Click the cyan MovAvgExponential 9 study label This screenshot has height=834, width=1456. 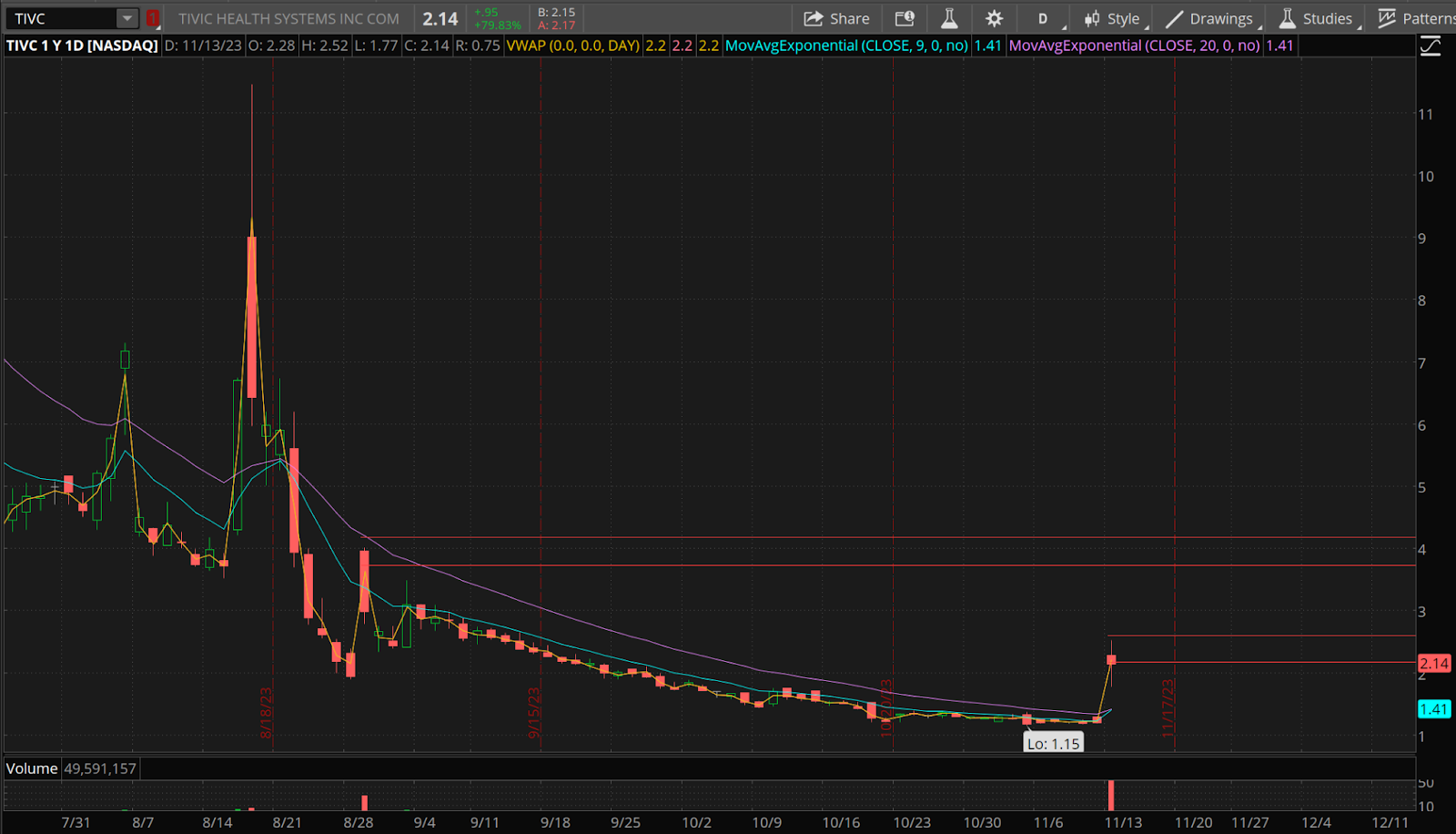[845, 46]
